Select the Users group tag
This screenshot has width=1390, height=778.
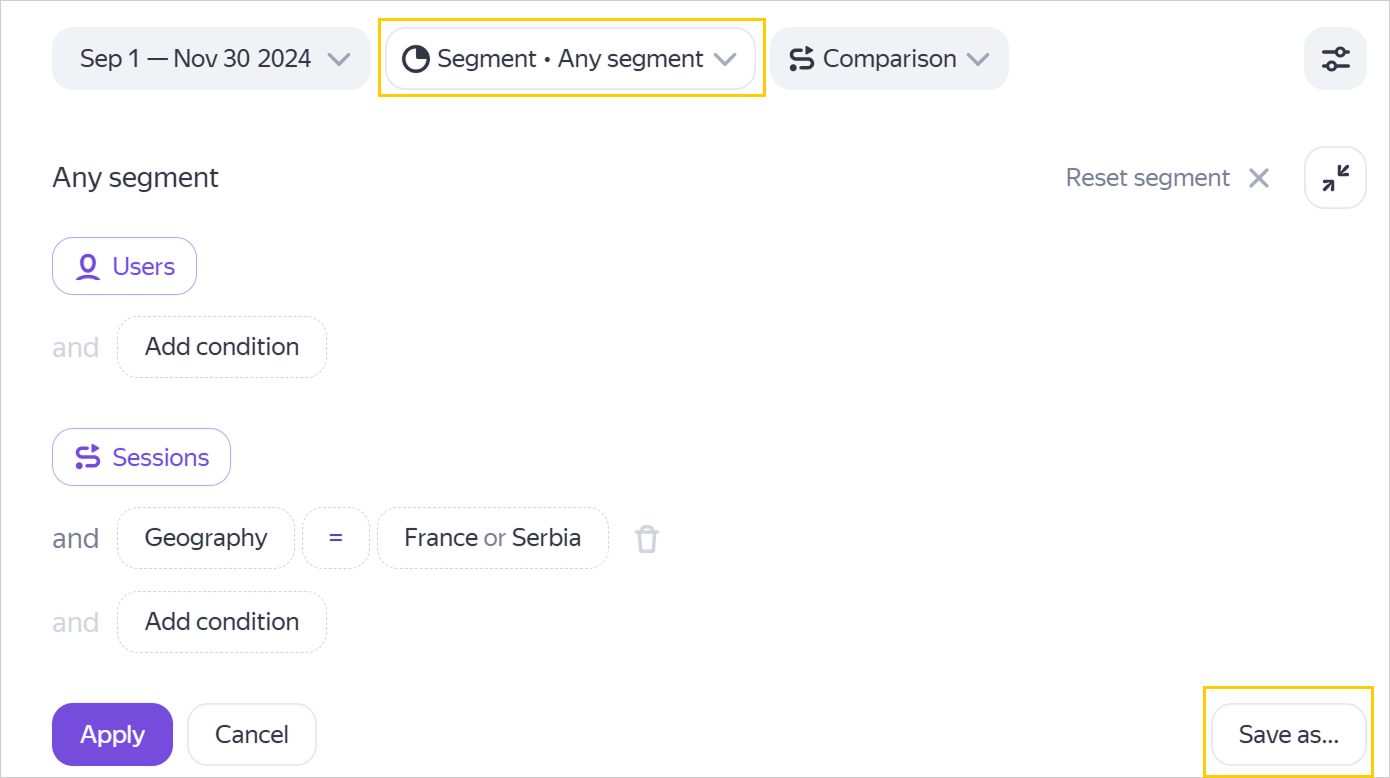(124, 267)
